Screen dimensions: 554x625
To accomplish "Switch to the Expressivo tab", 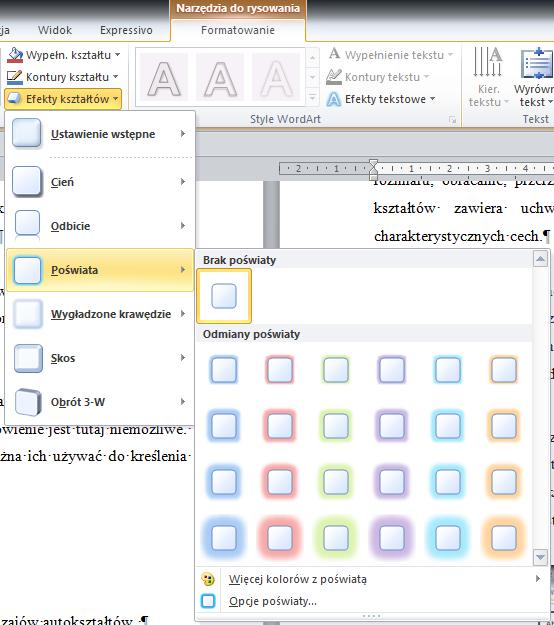I will (126, 30).
